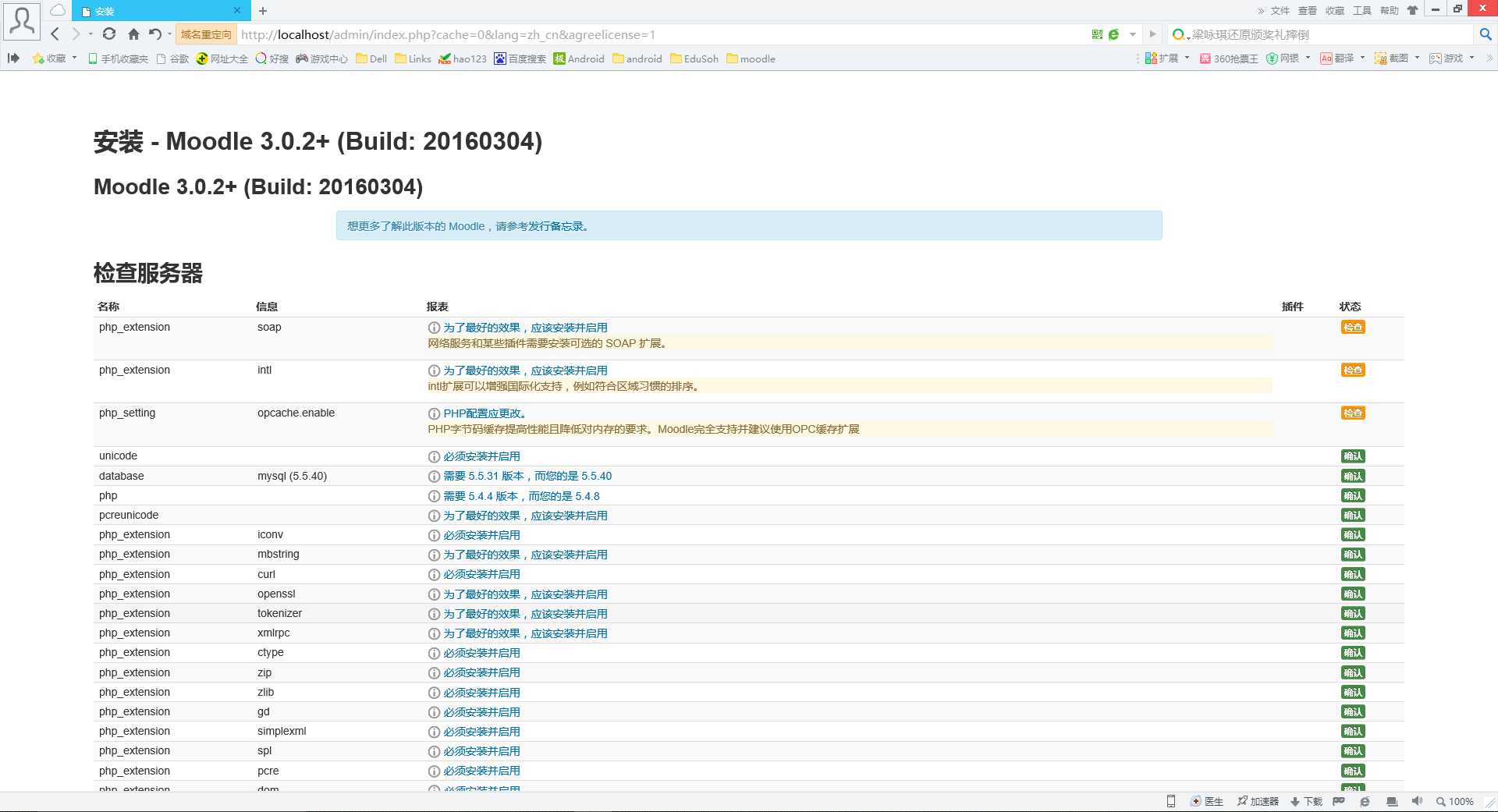Image resolution: width=1498 pixels, height=812 pixels.
Task: Open the 百度搜索 bookmark
Action: click(x=520, y=59)
